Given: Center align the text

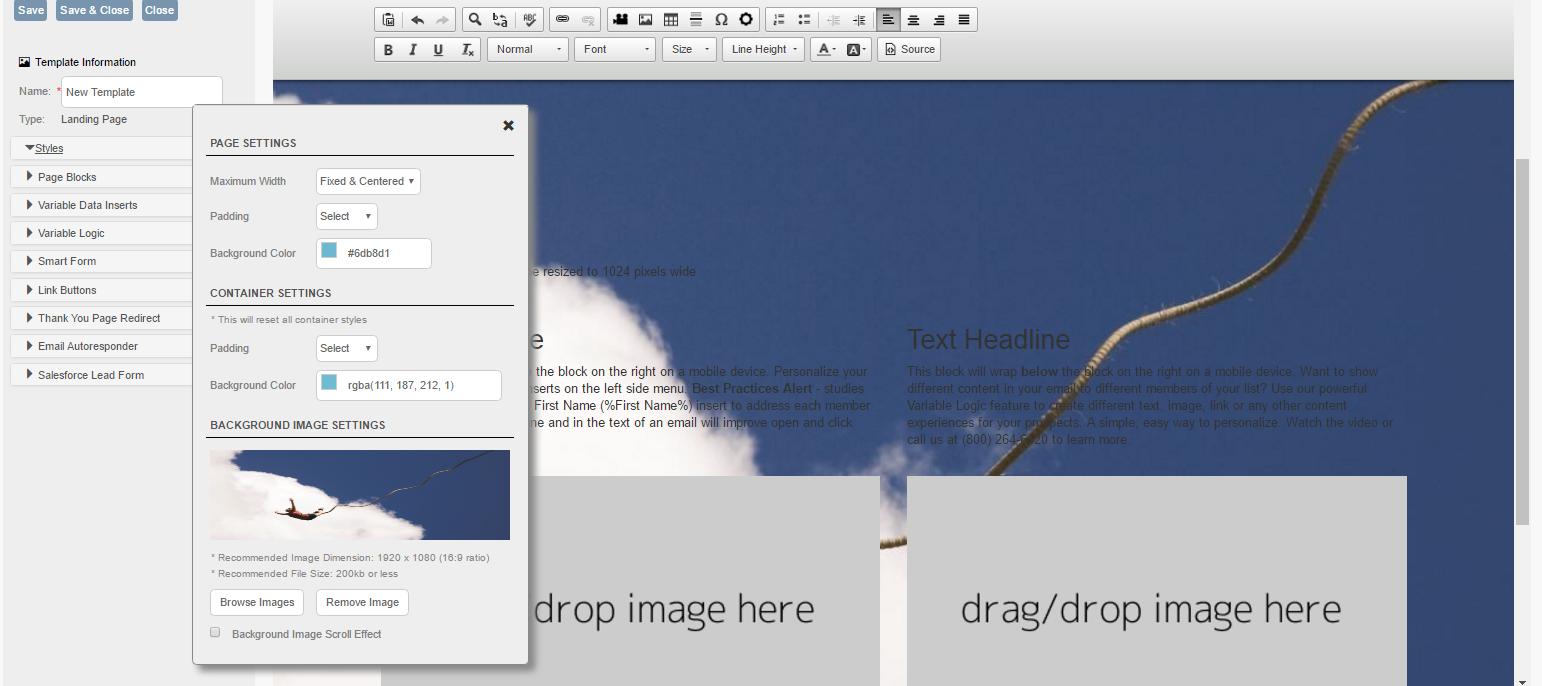Looking at the screenshot, I should 913,20.
